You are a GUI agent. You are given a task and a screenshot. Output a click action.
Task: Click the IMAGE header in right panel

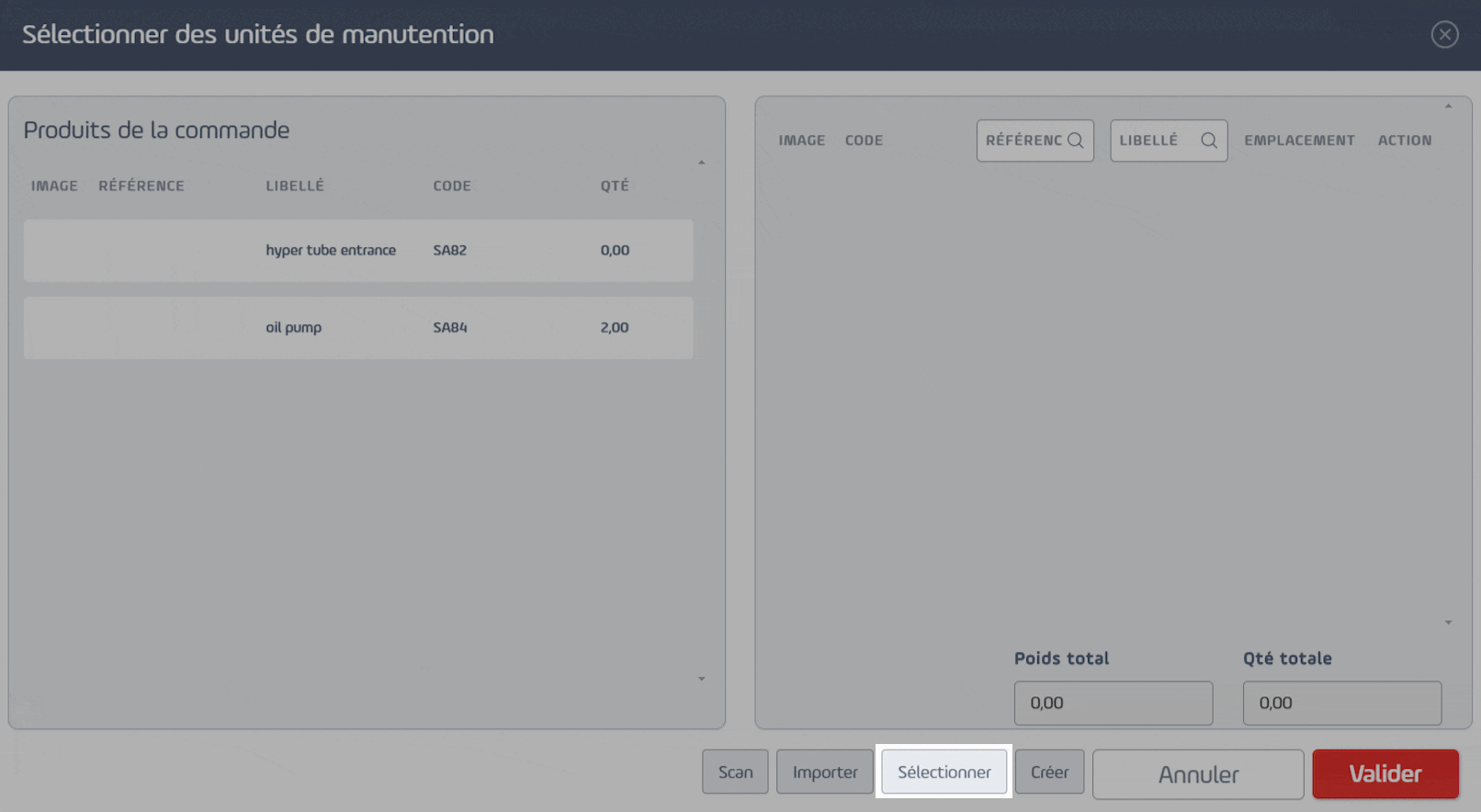tap(802, 141)
